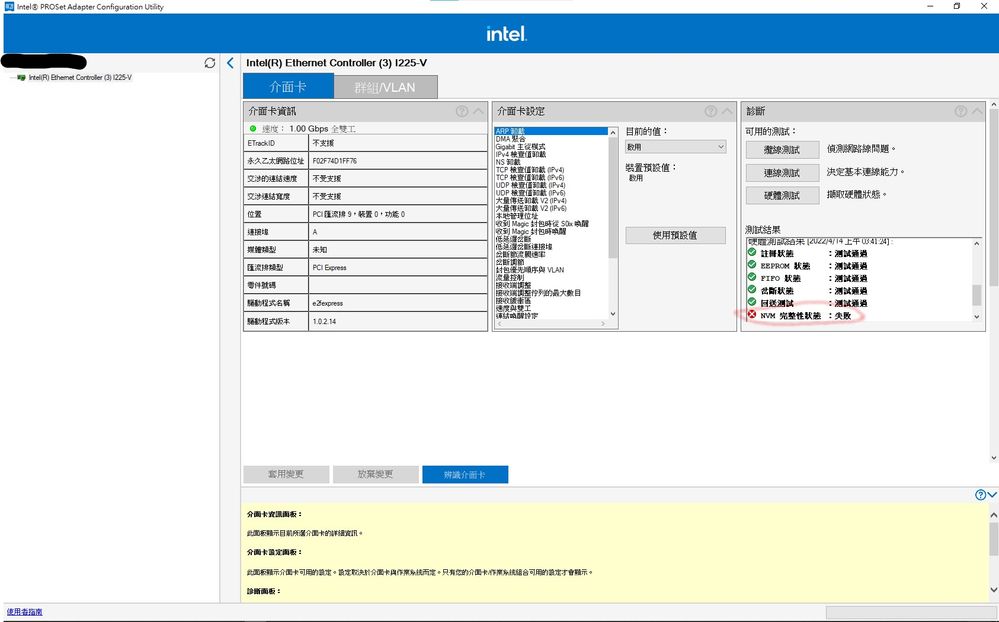This screenshot has width=999, height=622.
Task: Click the 放棄變更 button
Action: (x=375, y=474)
